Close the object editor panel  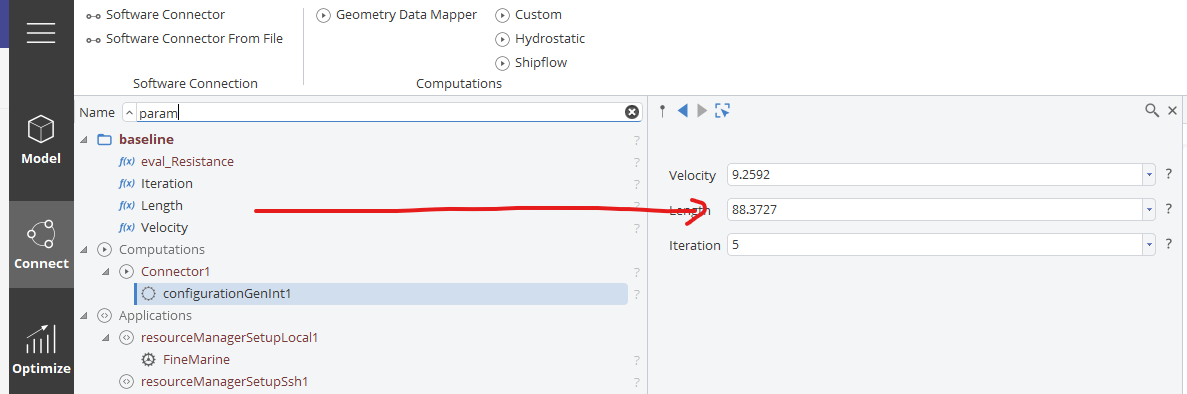[1172, 111]
